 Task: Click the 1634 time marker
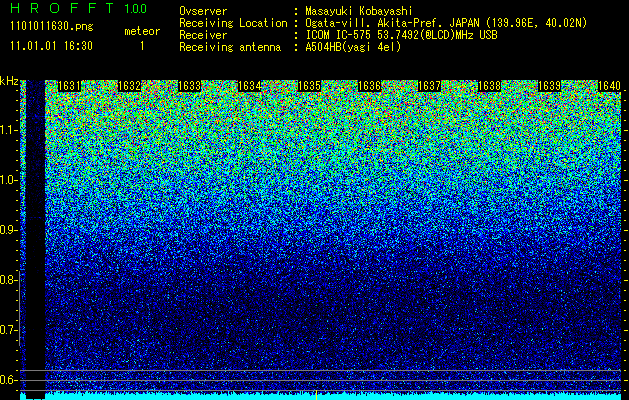click(250, 86)
